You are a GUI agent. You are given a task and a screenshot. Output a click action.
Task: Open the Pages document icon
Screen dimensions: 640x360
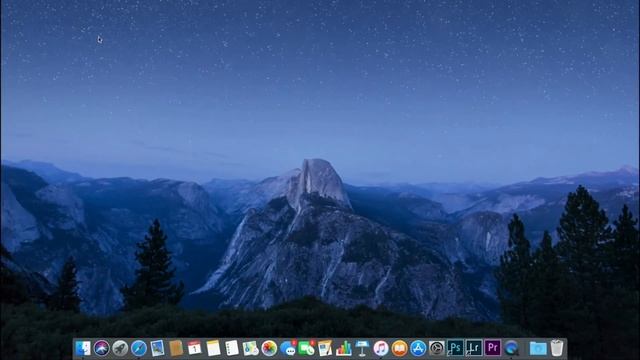coord(325,348)
